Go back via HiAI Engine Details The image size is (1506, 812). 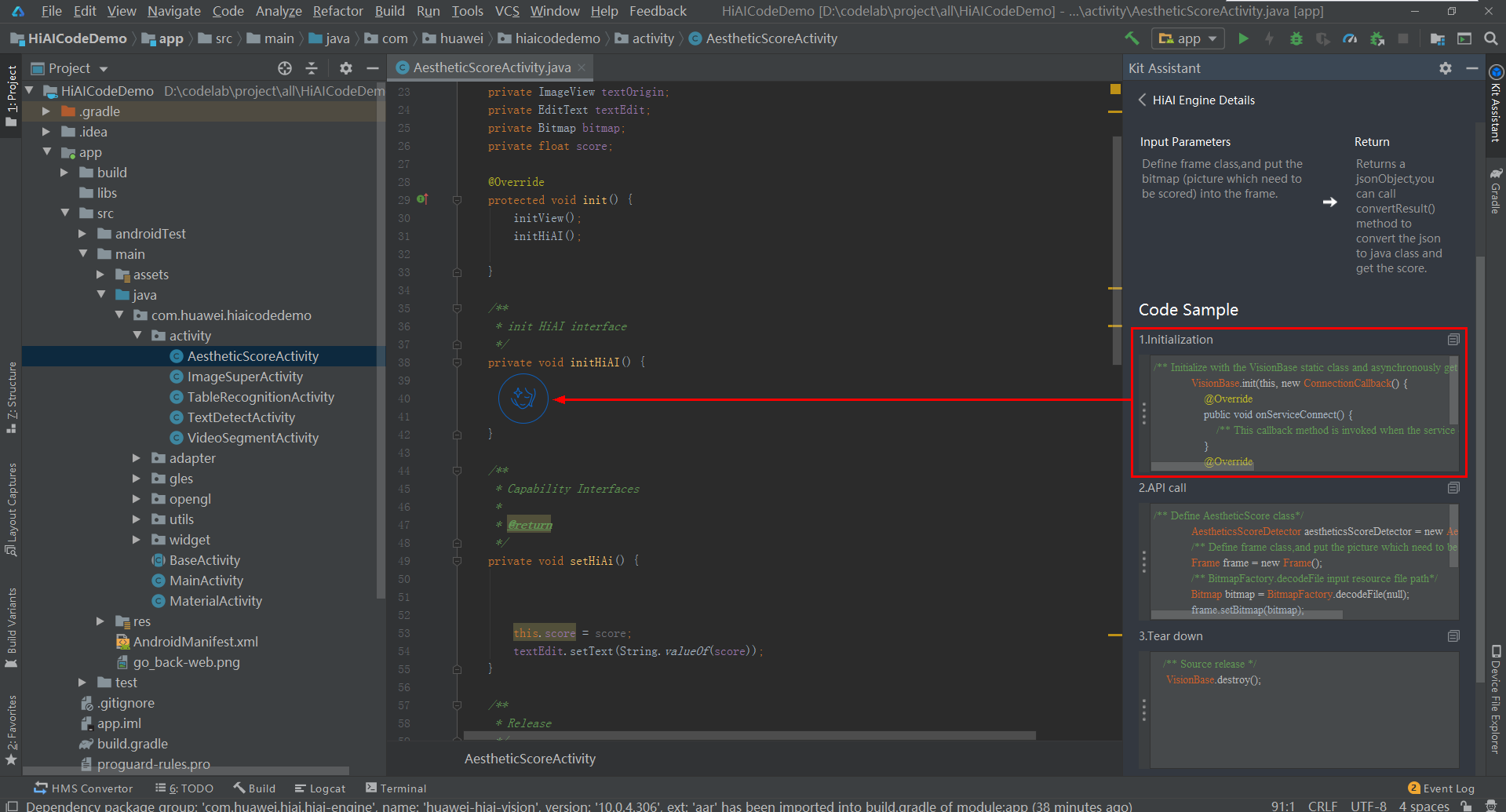pyautogui.click(x=1142, y=100)
